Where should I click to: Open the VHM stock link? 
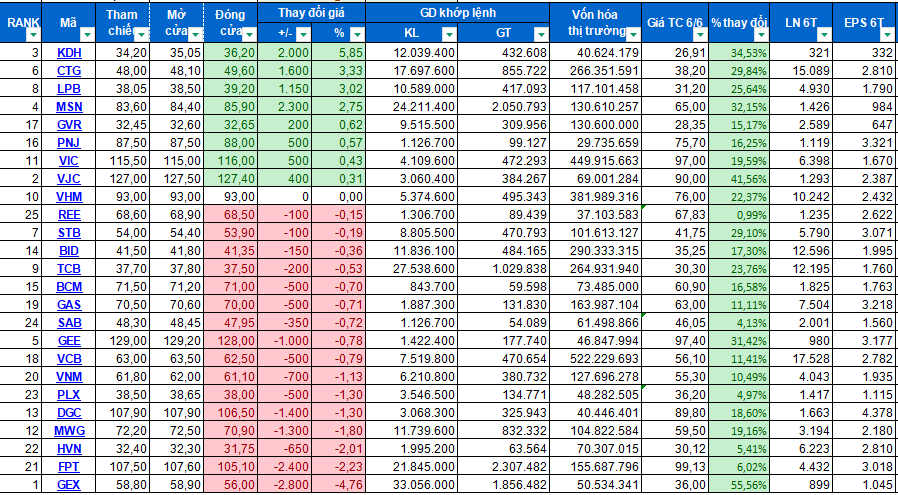(x=69, y=198)
